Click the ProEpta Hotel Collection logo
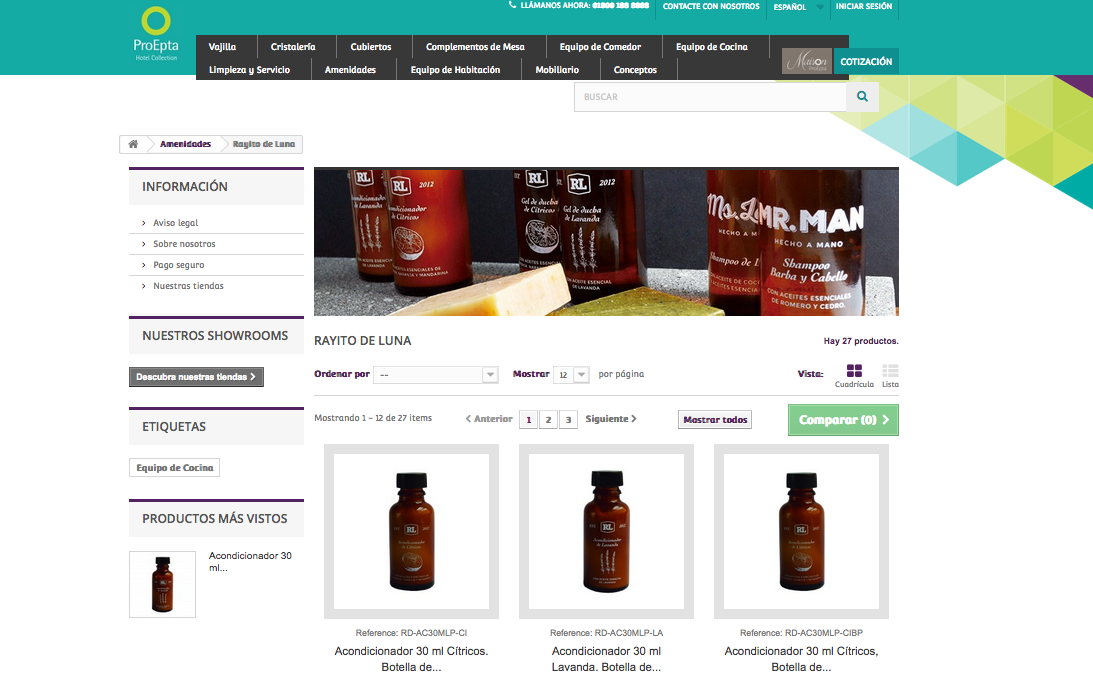The height and width of the screenshot is (682, 1093). point(156,34)
